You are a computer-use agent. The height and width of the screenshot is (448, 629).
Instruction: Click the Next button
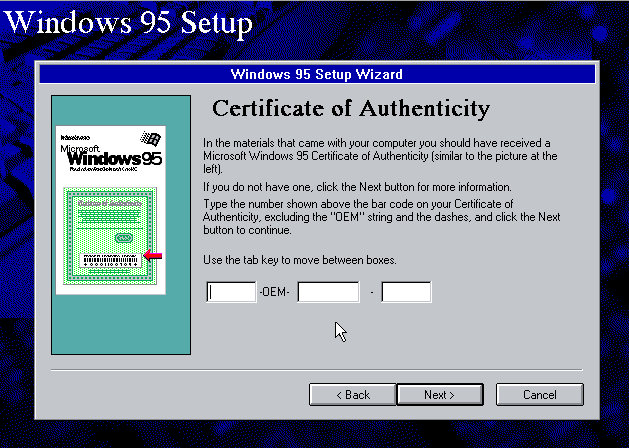click(438, 395)
